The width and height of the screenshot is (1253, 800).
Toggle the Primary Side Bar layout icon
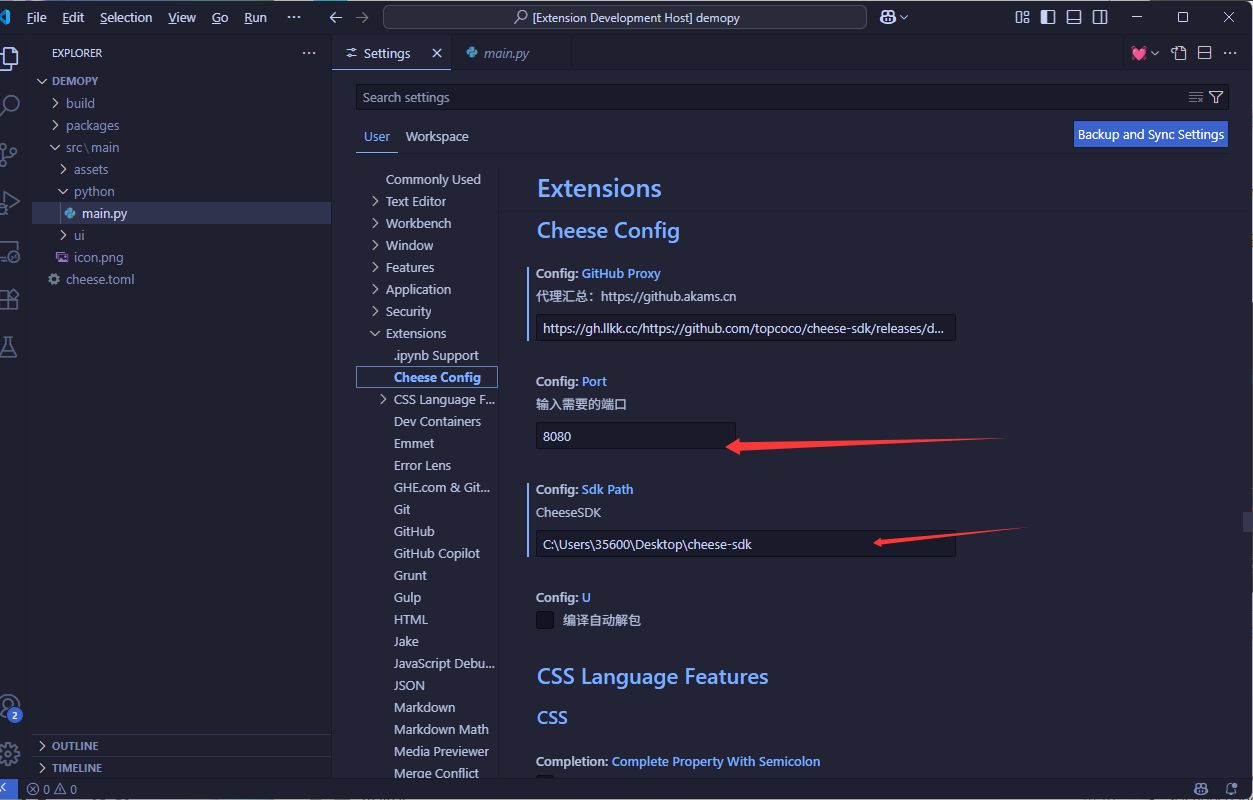point(1048,17)
